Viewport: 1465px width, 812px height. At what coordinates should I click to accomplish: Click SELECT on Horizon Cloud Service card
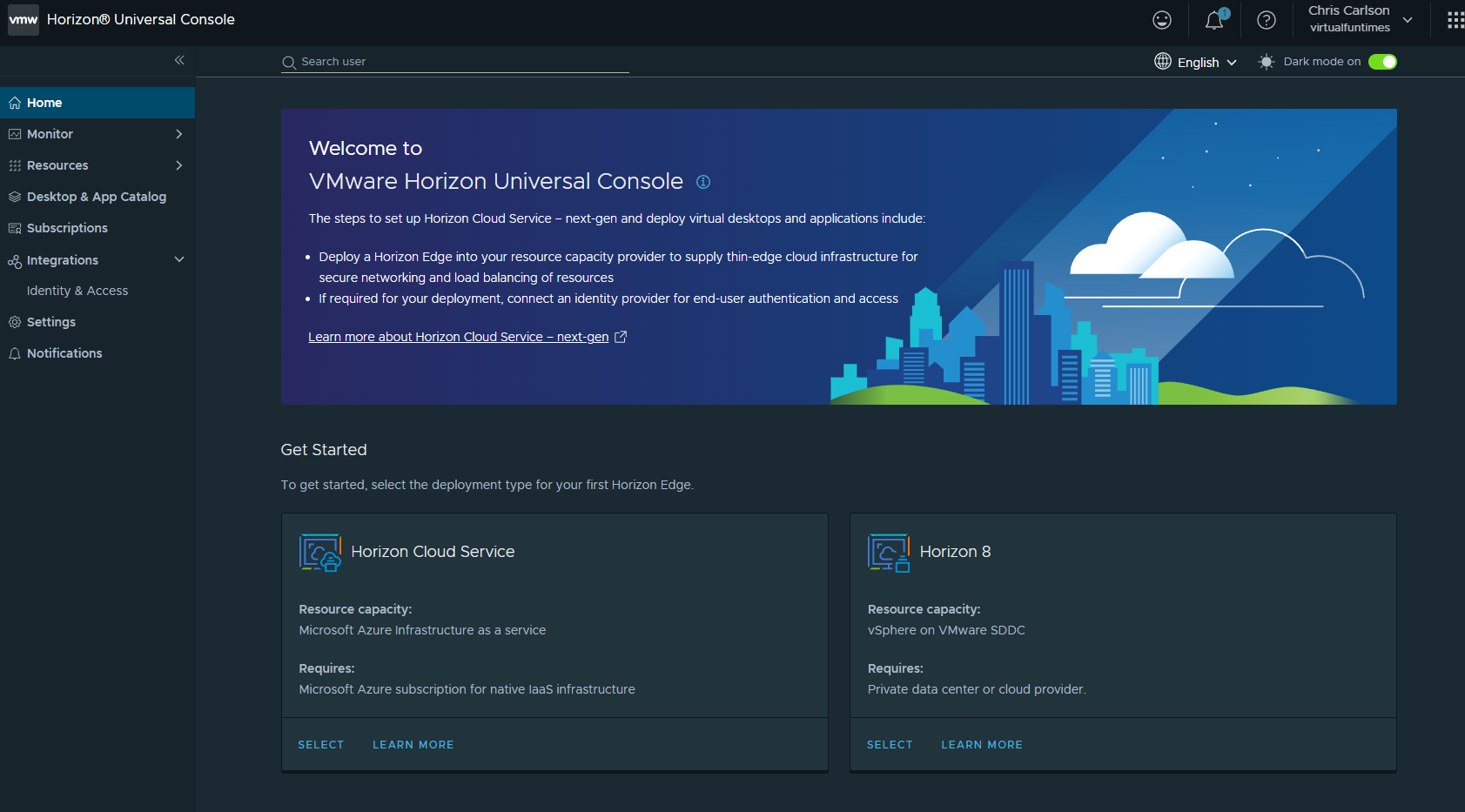[321, 745]
